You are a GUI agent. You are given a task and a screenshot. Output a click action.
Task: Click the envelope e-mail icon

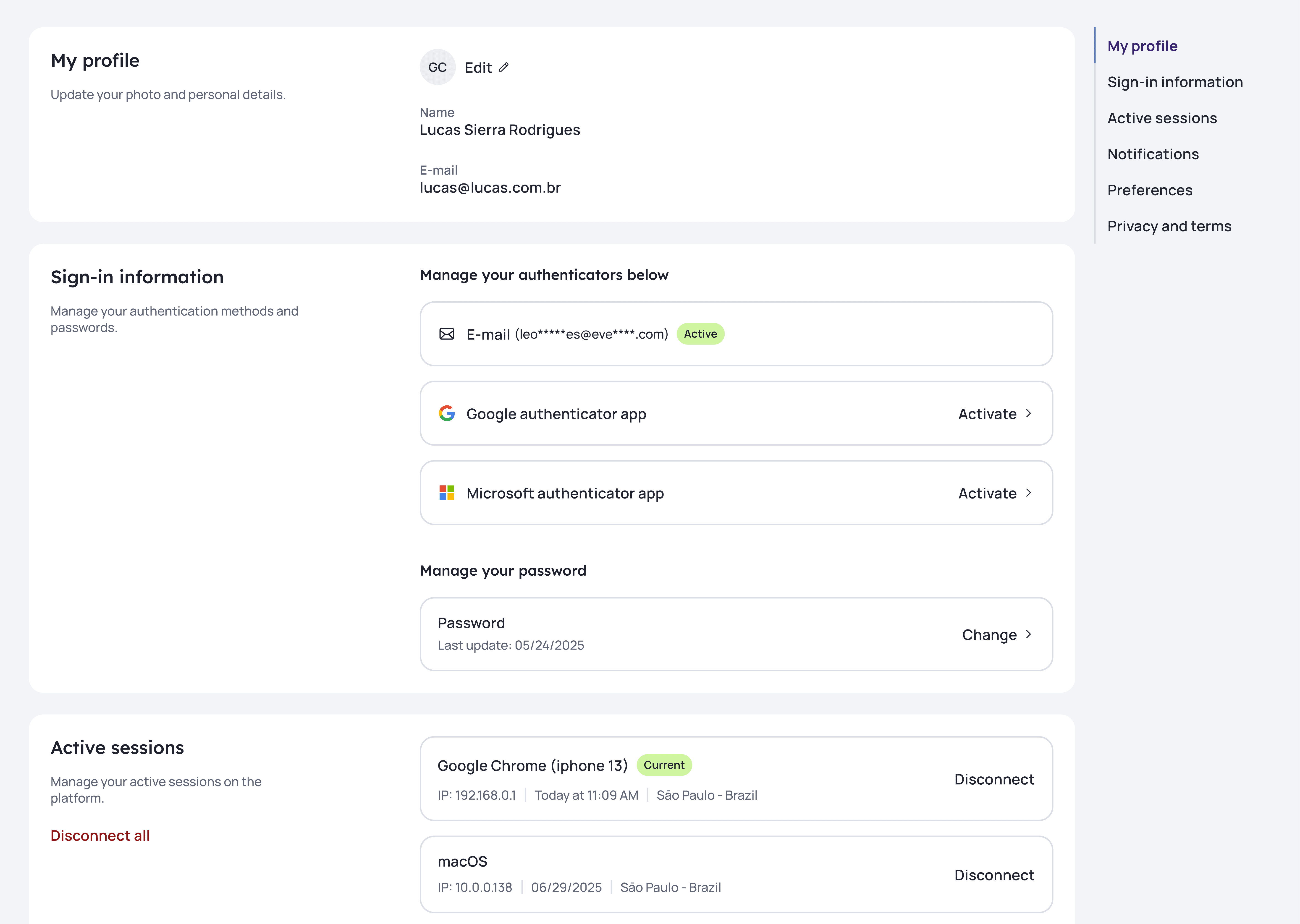[447, 334]
